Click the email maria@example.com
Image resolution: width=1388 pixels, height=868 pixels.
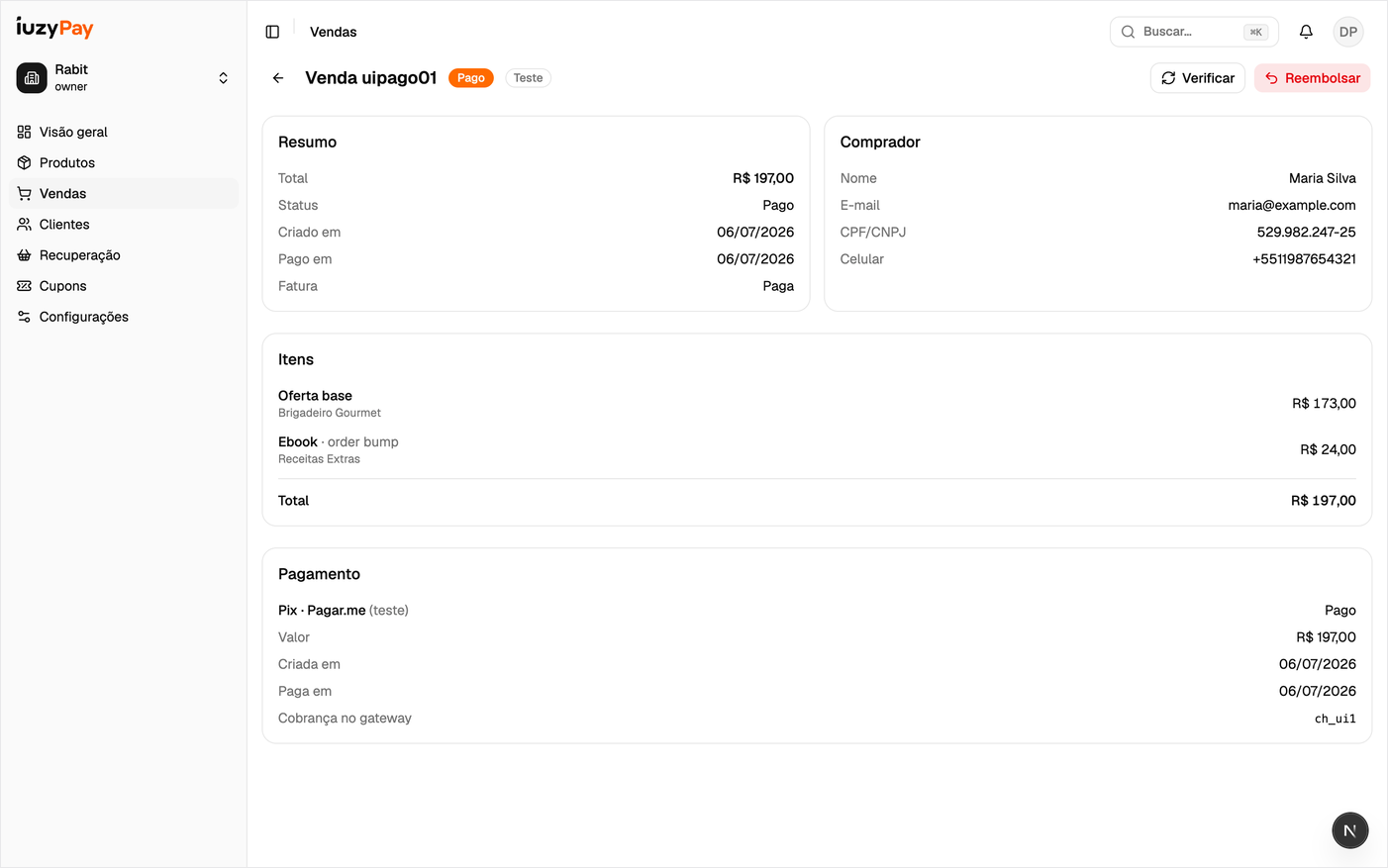pos(1292,205)
